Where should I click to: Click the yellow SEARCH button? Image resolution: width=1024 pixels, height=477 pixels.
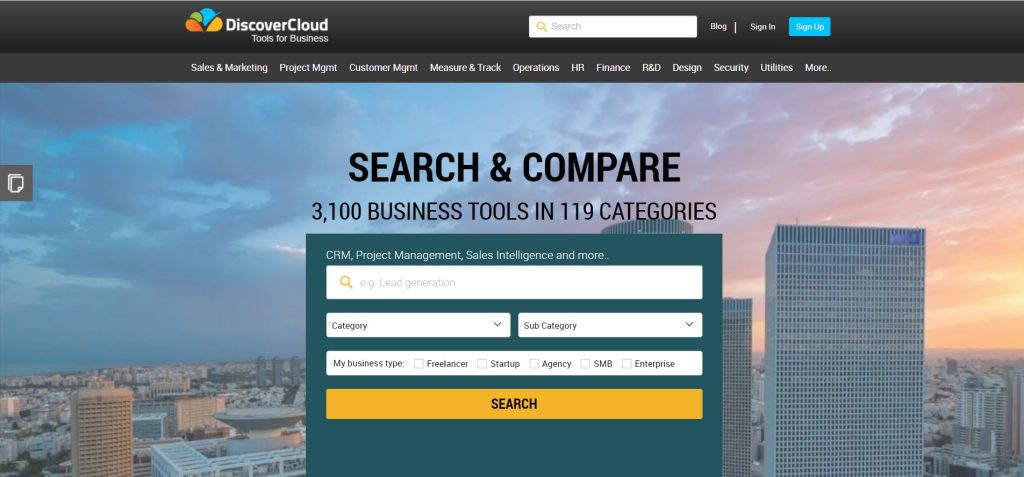(x=515, y=404)
